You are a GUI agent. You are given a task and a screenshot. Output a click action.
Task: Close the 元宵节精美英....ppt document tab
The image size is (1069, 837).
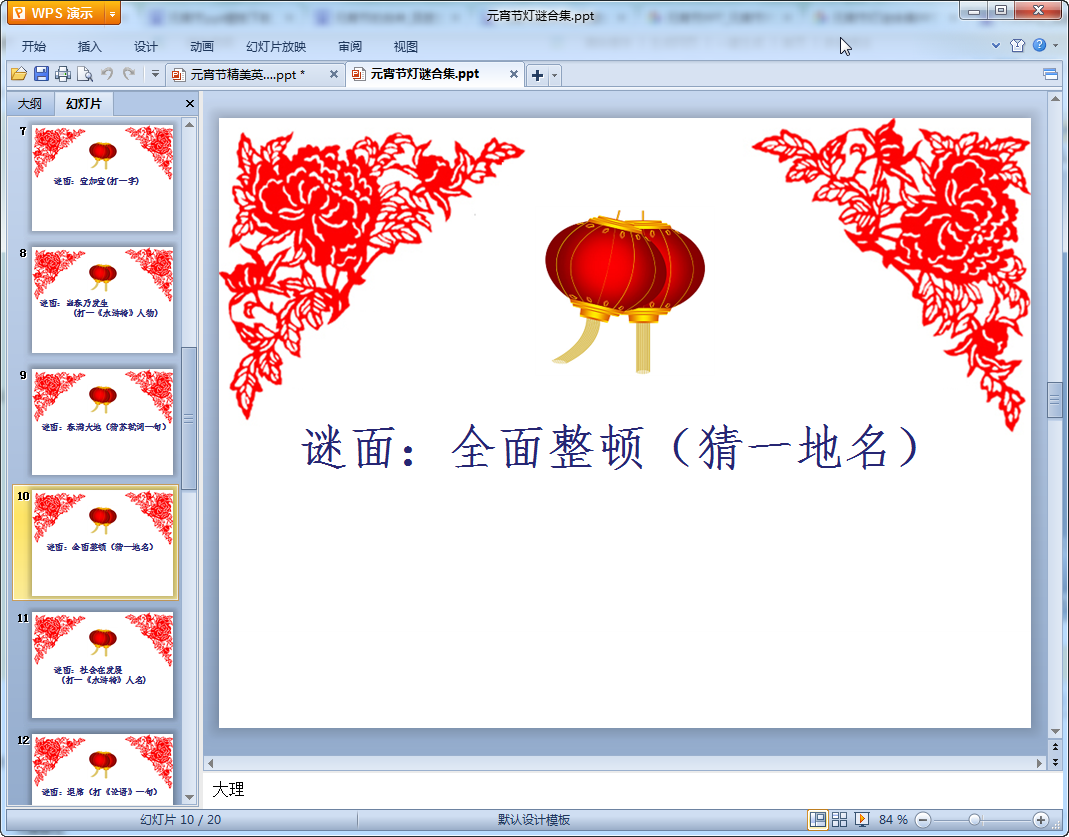click(x=334, y=74)
